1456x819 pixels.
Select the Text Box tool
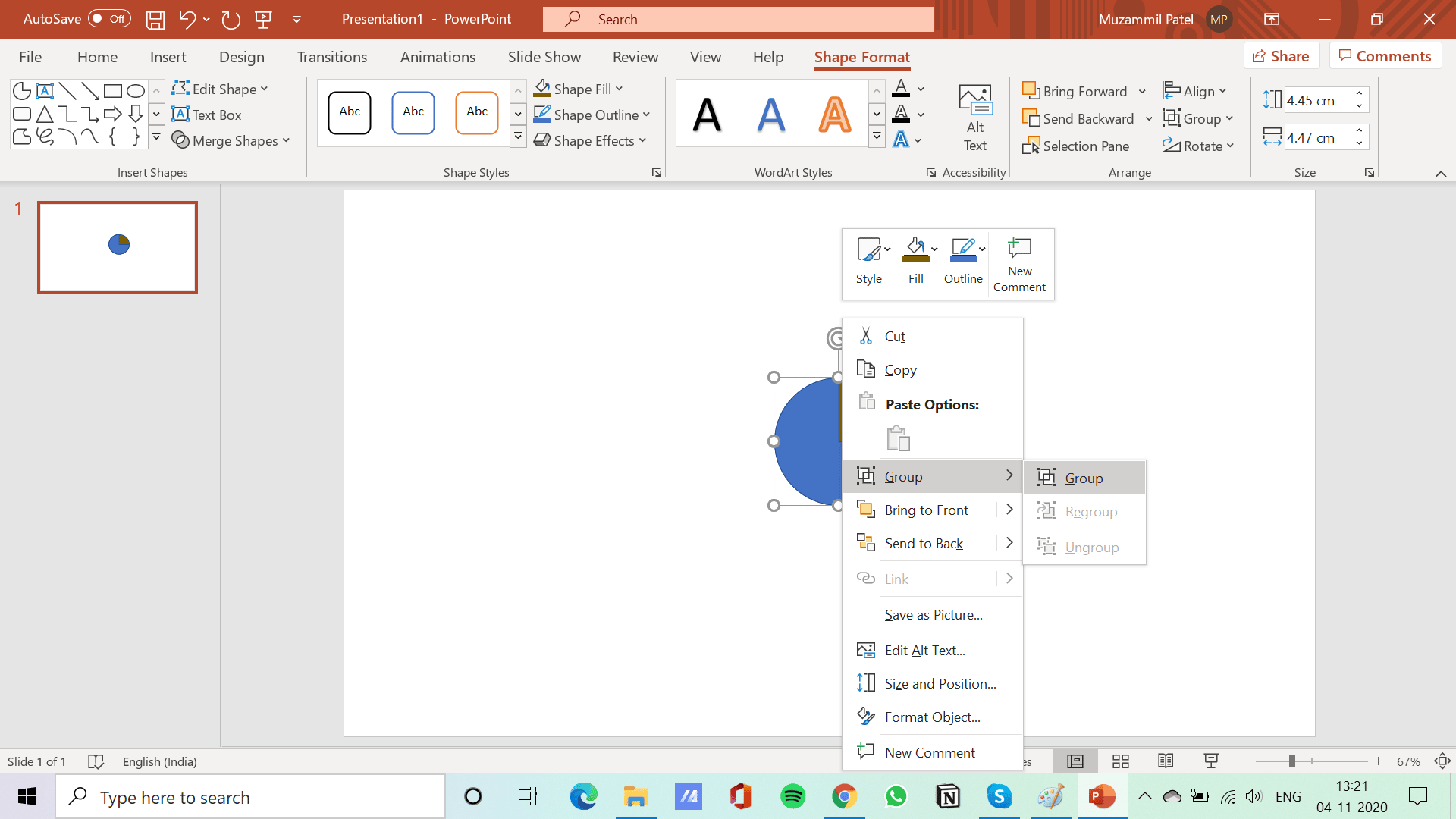206,115
